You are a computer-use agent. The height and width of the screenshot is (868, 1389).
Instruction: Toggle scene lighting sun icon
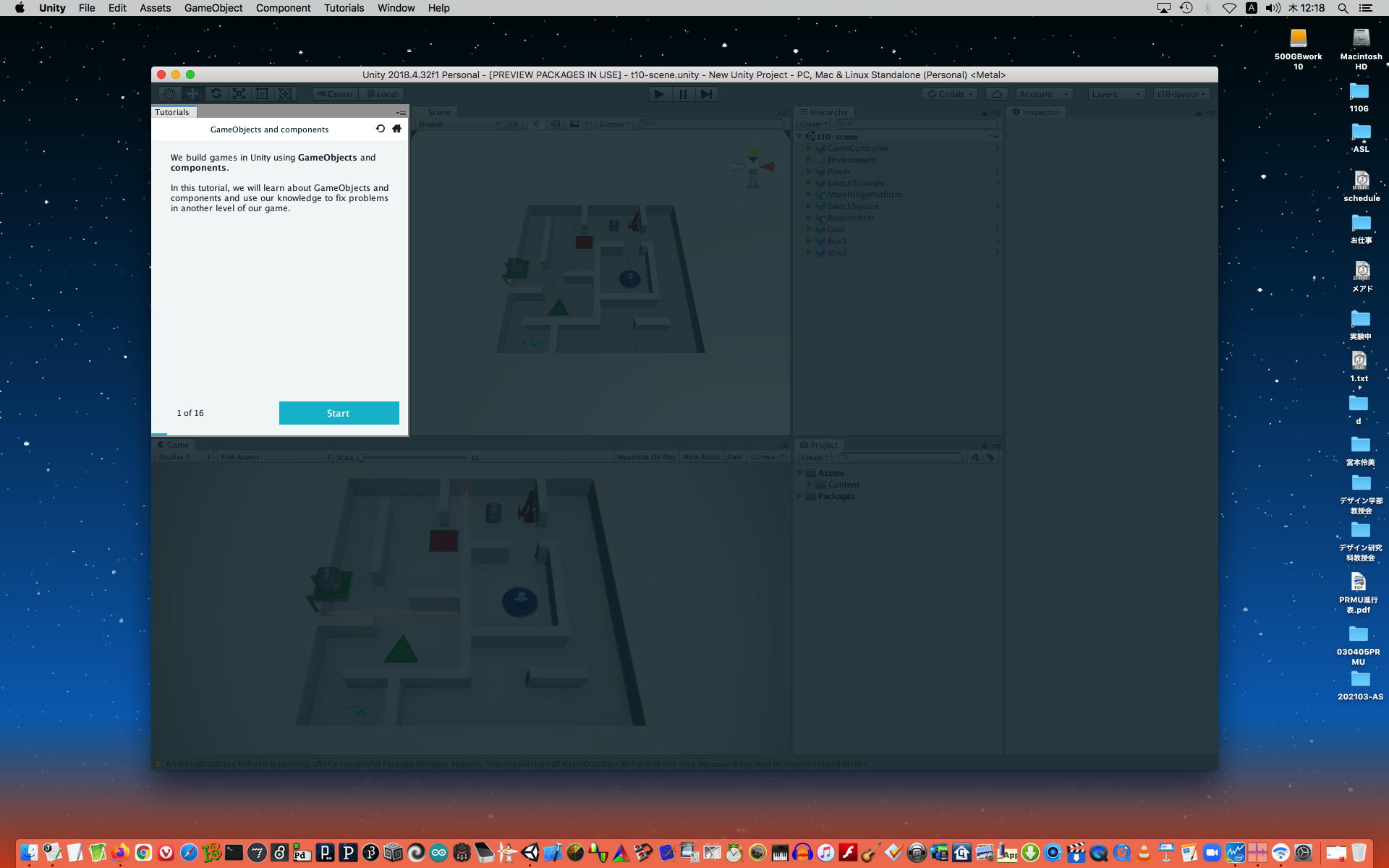(x=536, y=124)
